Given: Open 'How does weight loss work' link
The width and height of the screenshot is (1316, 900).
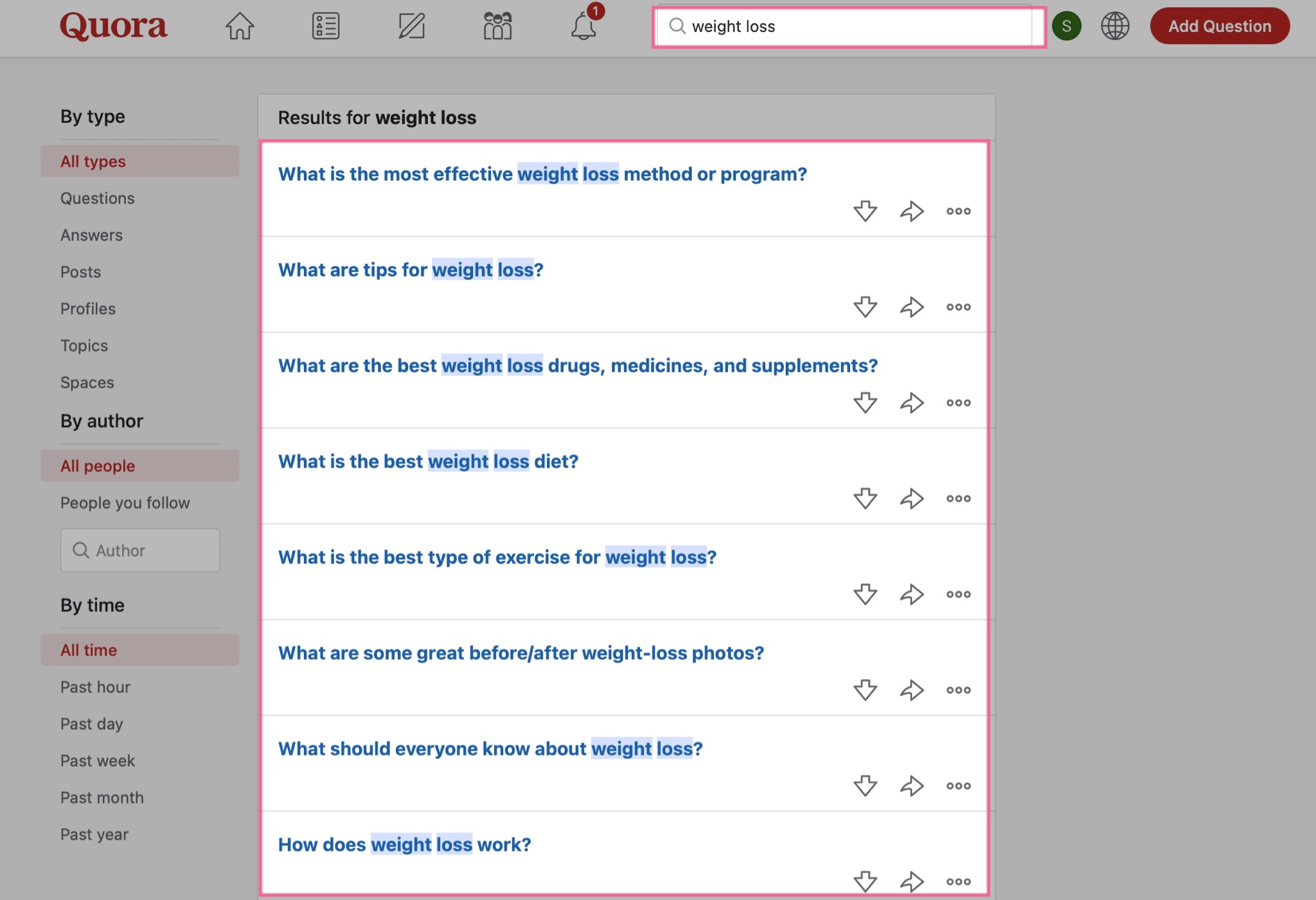Looking at the screenshot, I should tap(405, 844).
